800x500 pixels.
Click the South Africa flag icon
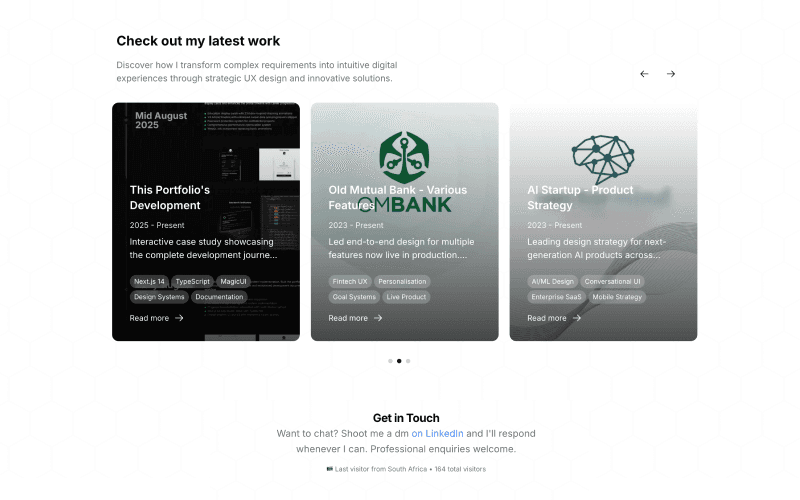(x=330, y=468)
